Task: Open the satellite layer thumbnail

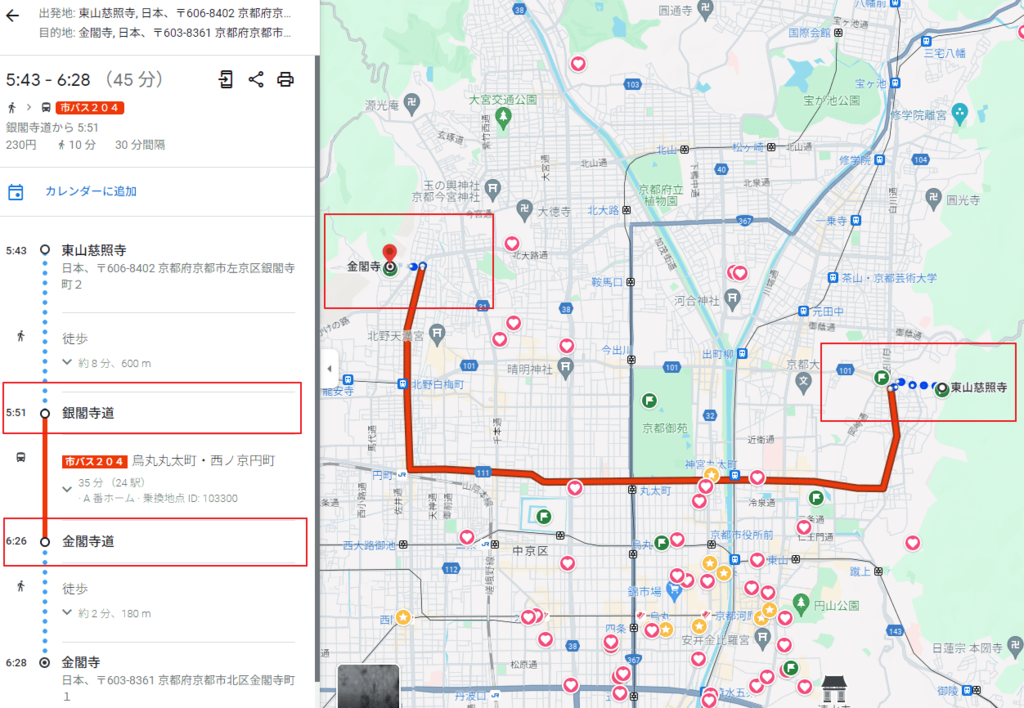Action: (368, 686)
